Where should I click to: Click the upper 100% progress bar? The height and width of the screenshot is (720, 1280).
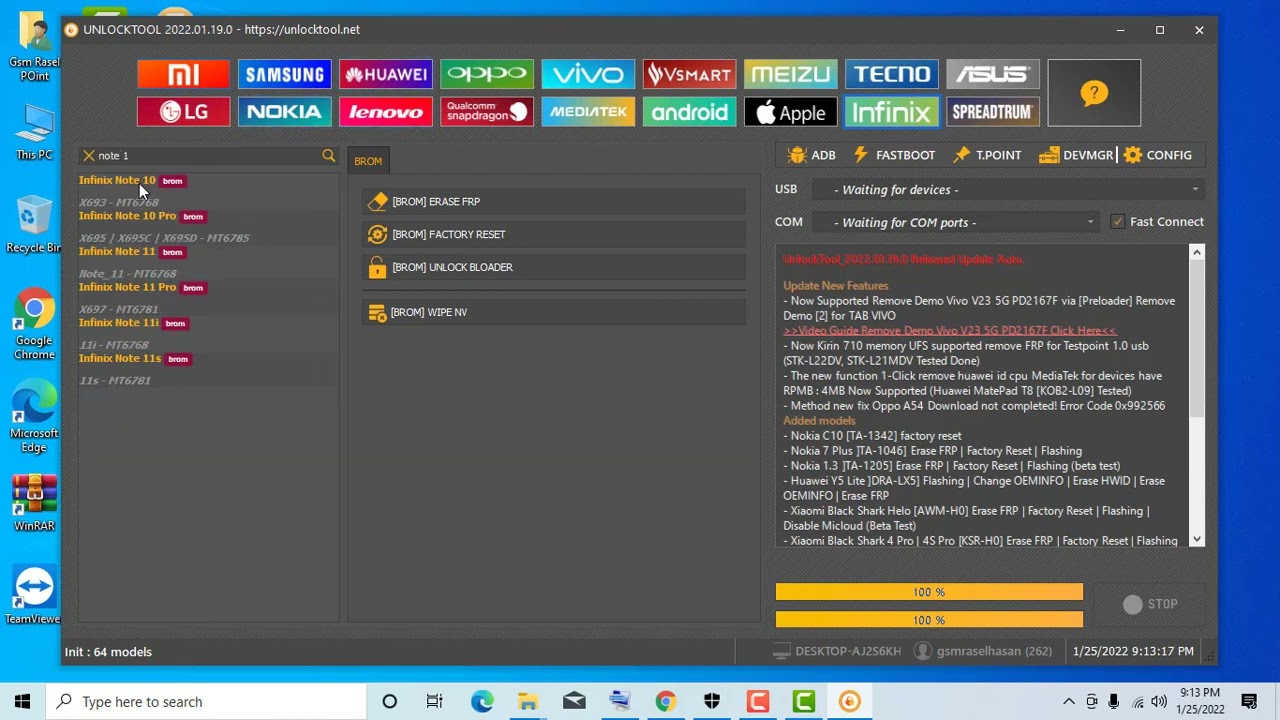tap(929, 592)
